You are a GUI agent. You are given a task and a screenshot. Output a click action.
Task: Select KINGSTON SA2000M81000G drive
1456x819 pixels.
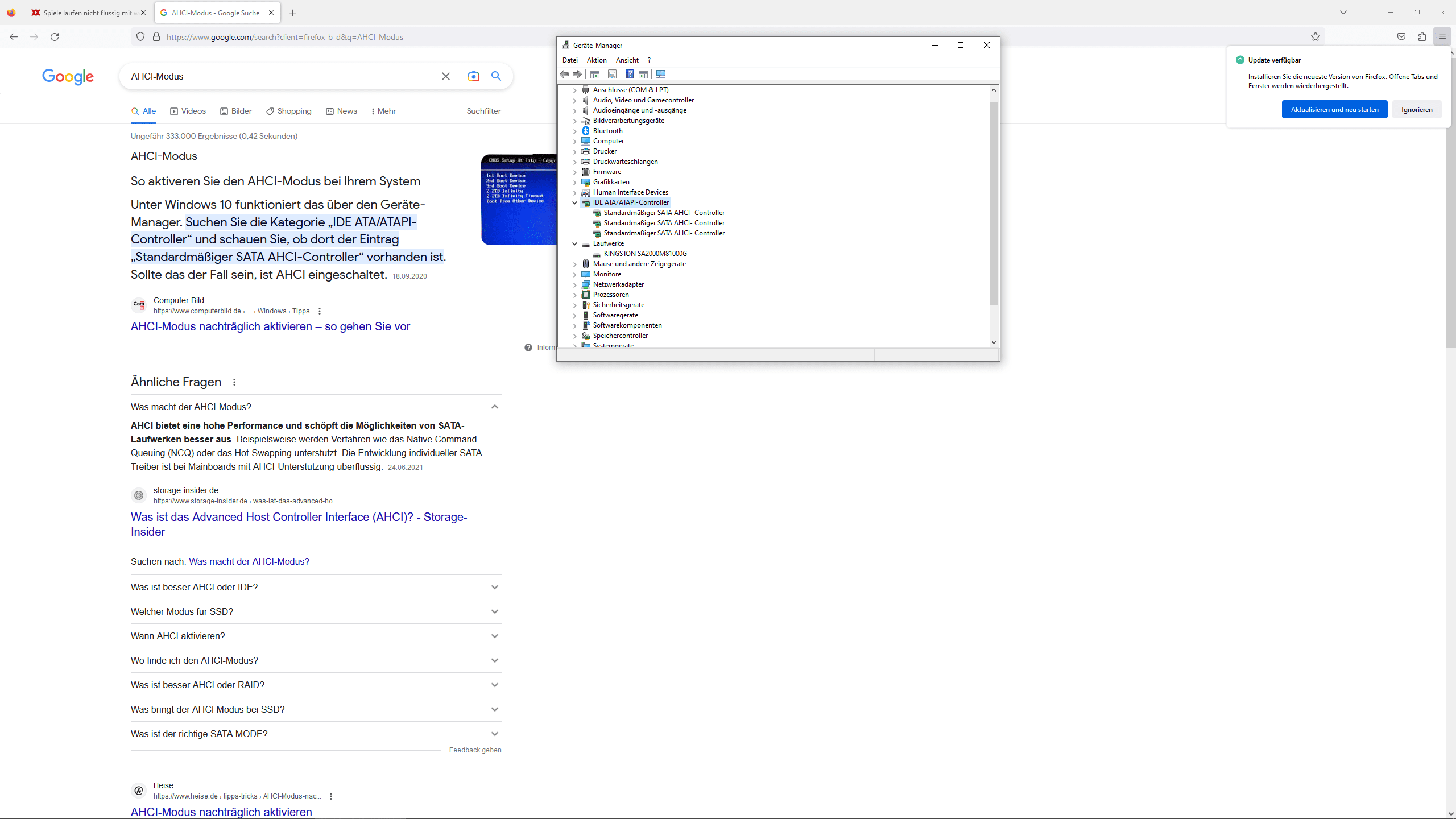click(645, 254)
